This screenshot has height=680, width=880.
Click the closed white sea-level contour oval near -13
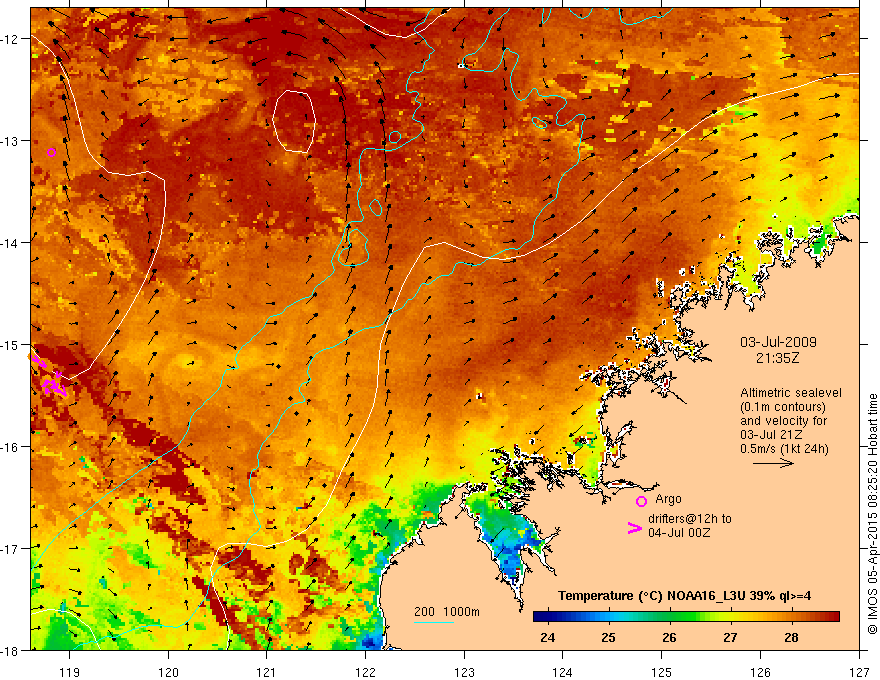point(294,121)
